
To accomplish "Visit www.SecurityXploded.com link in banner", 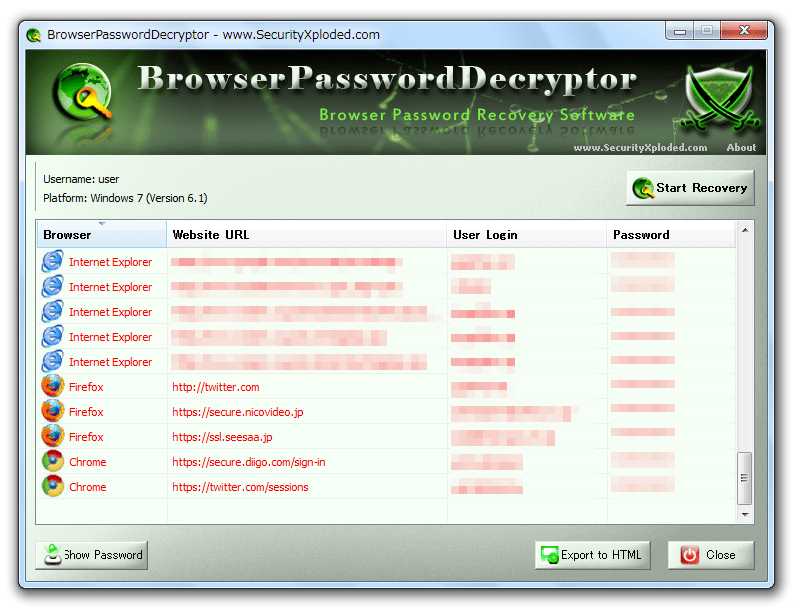I will (640, 148).
